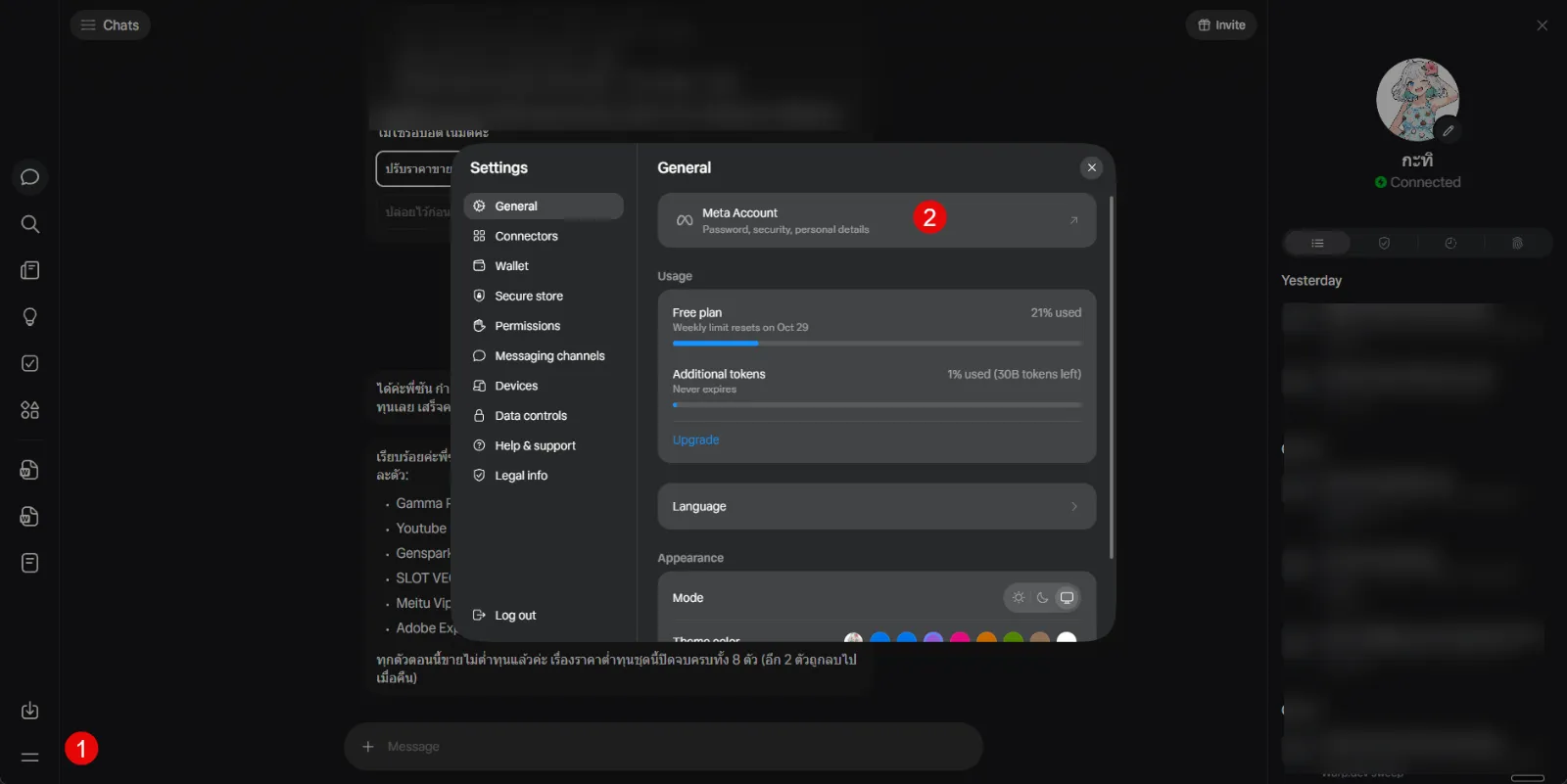Click the Message input field
Image resolution: width=1567 pixels, height=784 pixels.
pyautogui.click(x=663, y=747)
